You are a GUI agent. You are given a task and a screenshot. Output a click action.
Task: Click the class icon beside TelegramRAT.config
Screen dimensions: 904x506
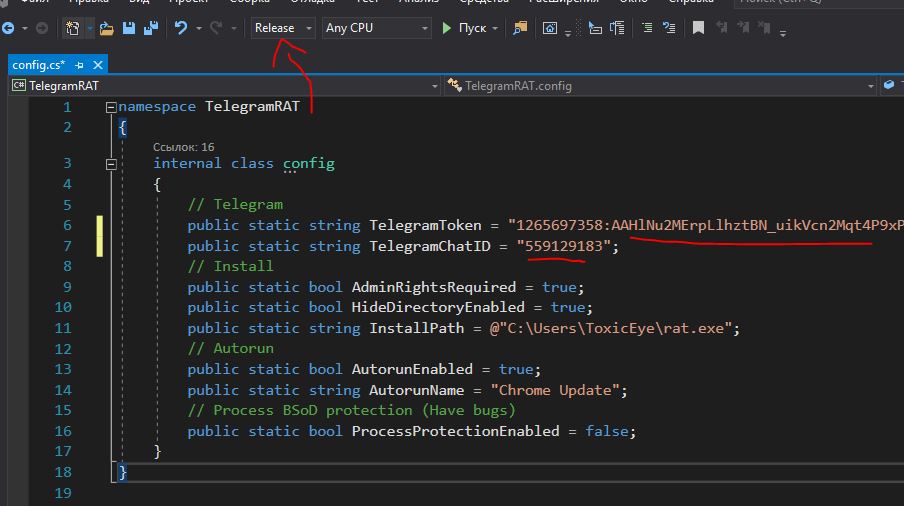454,85
